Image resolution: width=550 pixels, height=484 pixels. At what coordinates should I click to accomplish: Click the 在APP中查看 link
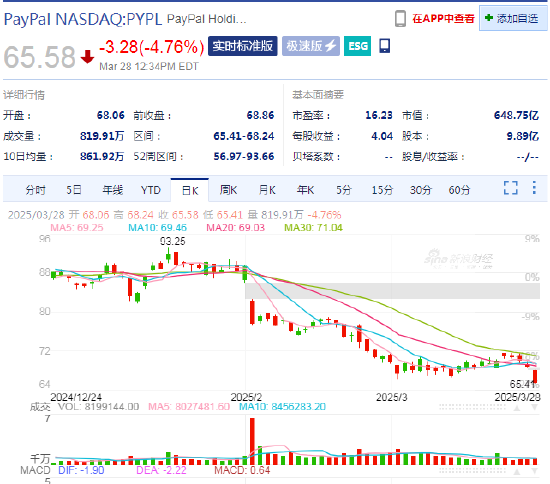(443, 19)
